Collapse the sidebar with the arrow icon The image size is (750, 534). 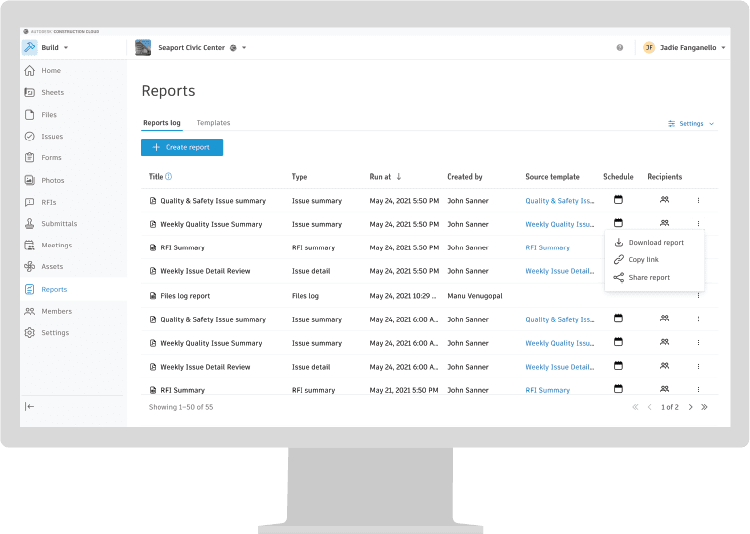coord(30,407)
